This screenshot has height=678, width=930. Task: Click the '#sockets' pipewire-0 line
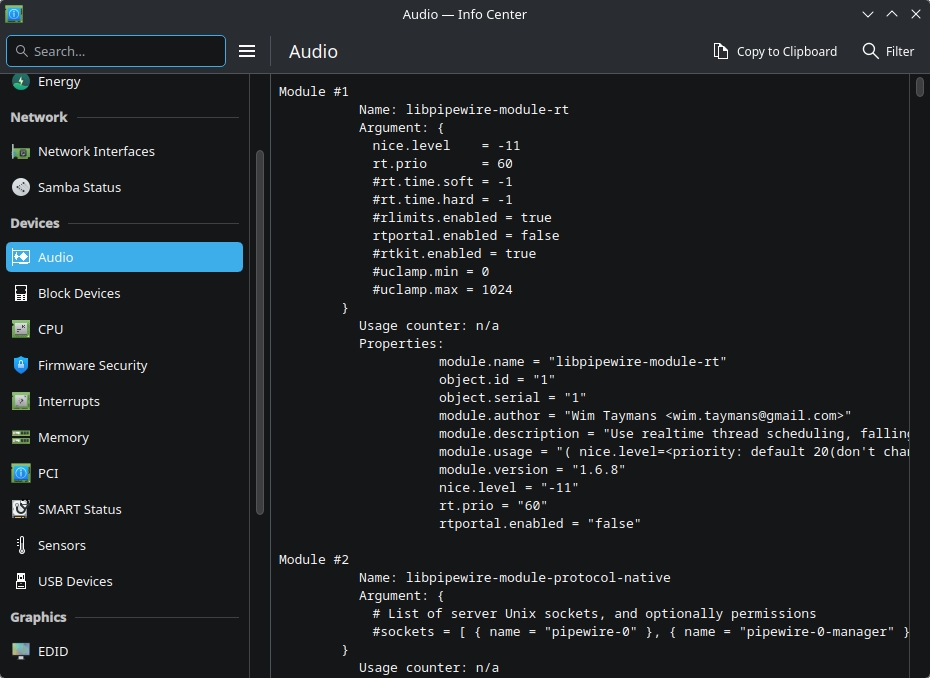point(641,632)
